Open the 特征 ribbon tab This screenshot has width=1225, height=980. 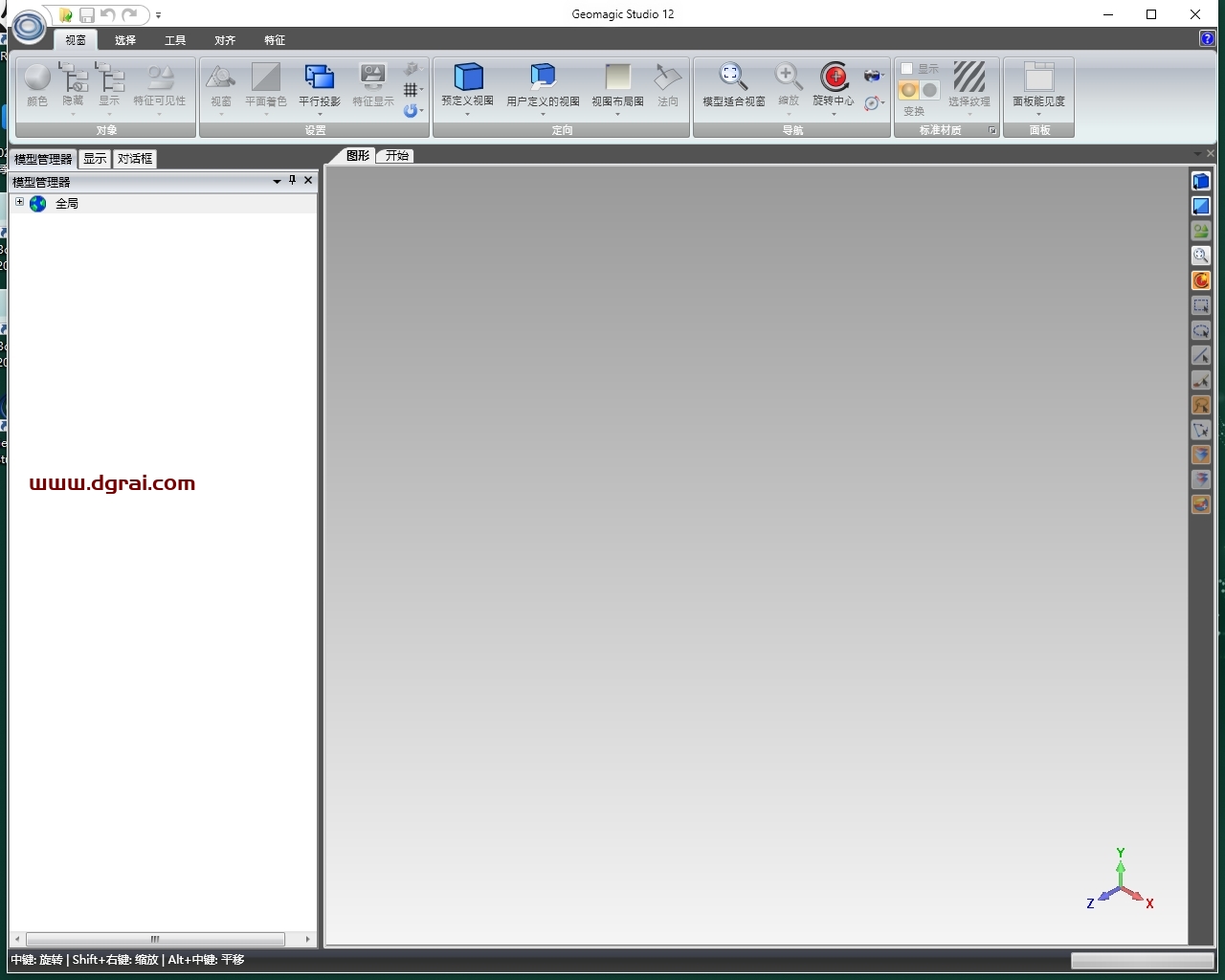pyautogui.click(x=275, y=40)
